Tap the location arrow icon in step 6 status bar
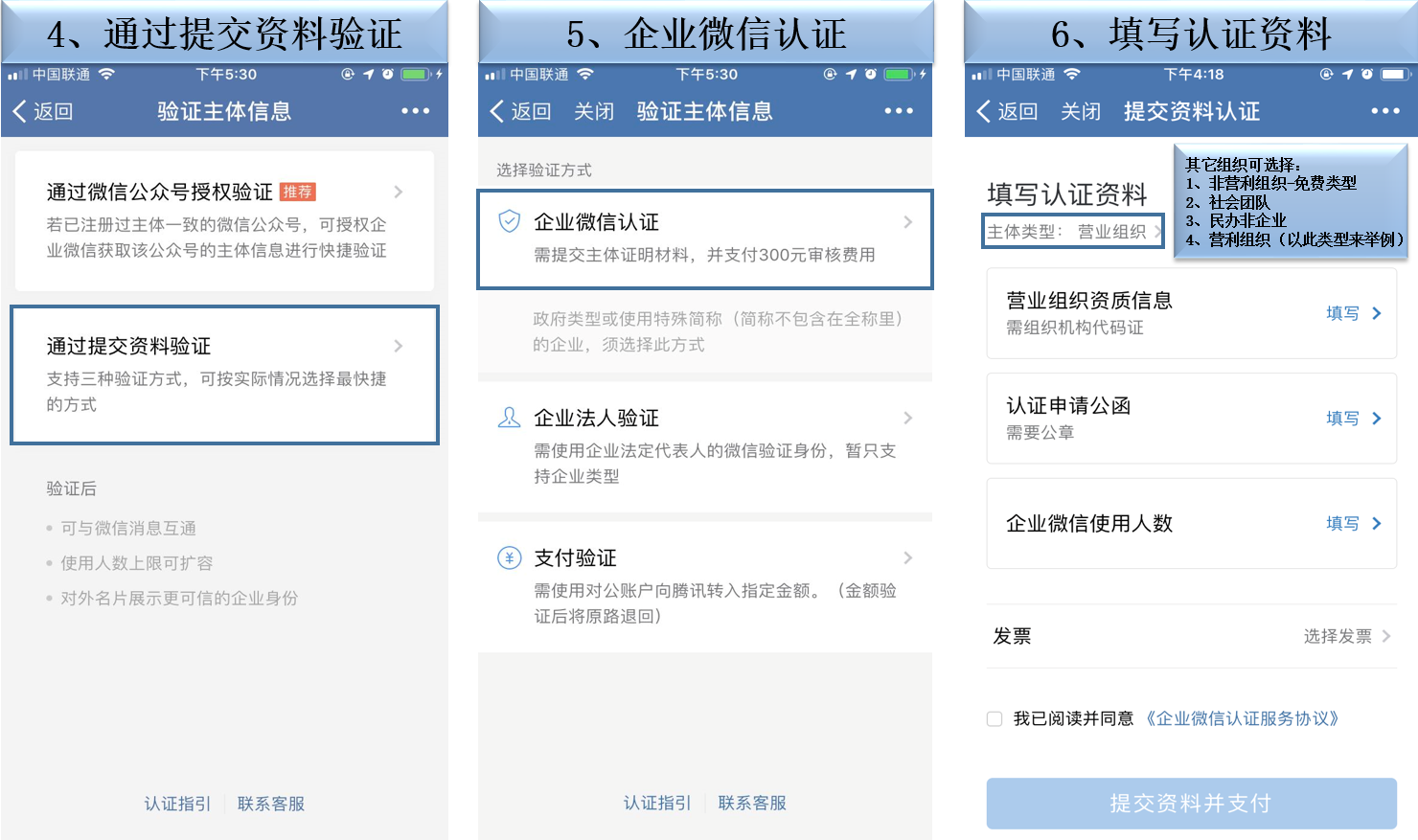Viewport: 1418px width, 840px height. [x=1347, y=74]
